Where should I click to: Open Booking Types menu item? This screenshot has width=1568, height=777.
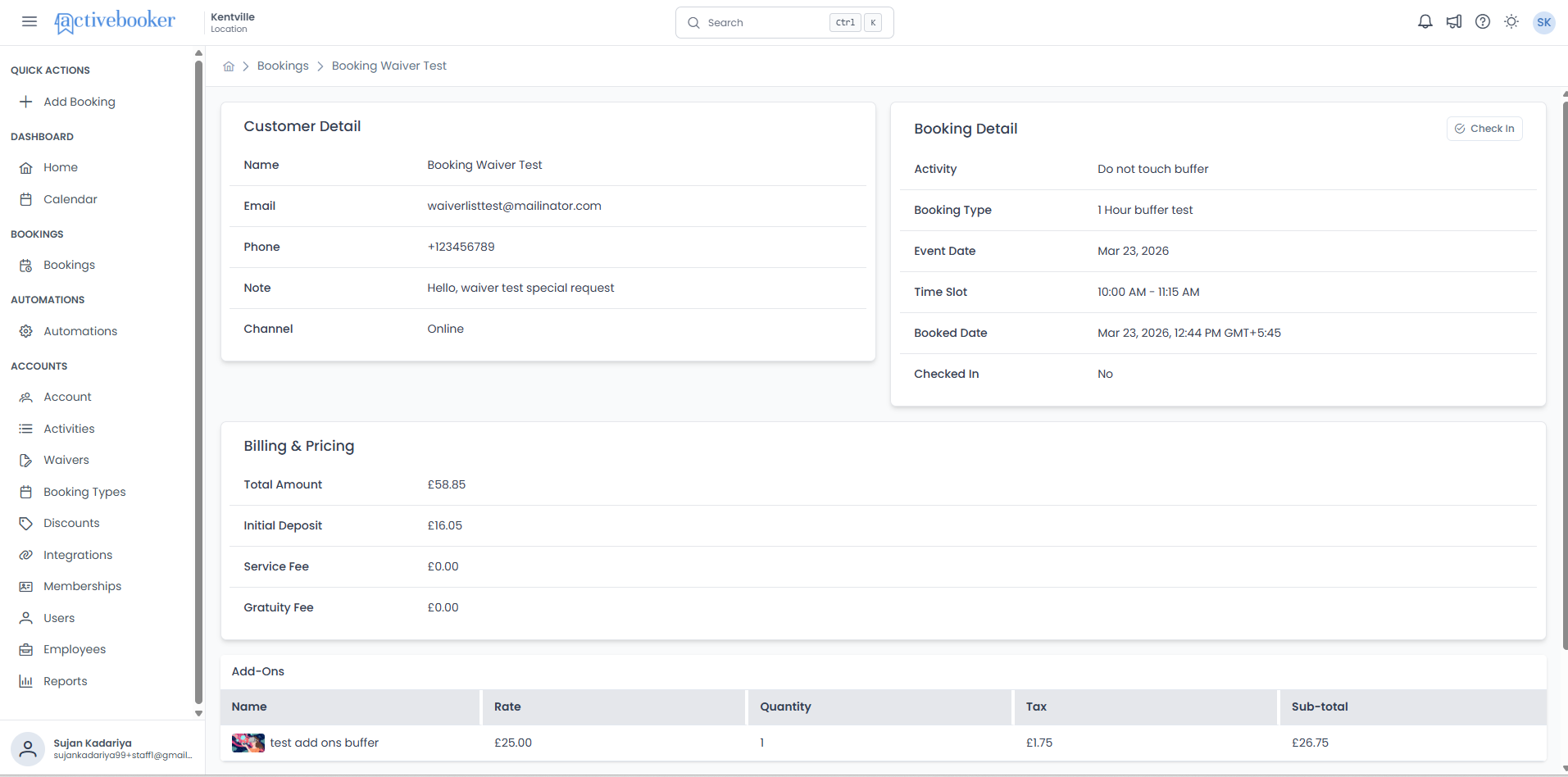tap(84, 492)
